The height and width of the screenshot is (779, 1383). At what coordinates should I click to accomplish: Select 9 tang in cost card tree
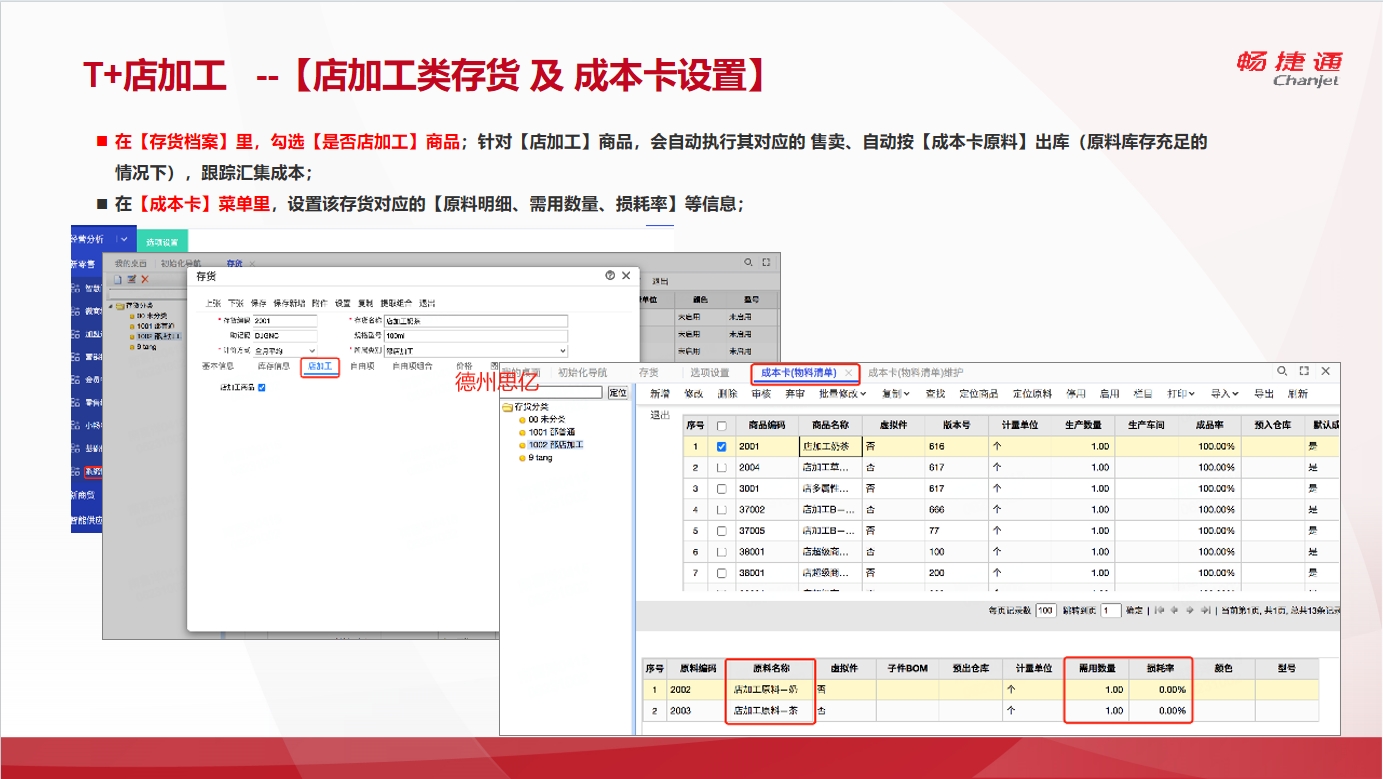540,457
